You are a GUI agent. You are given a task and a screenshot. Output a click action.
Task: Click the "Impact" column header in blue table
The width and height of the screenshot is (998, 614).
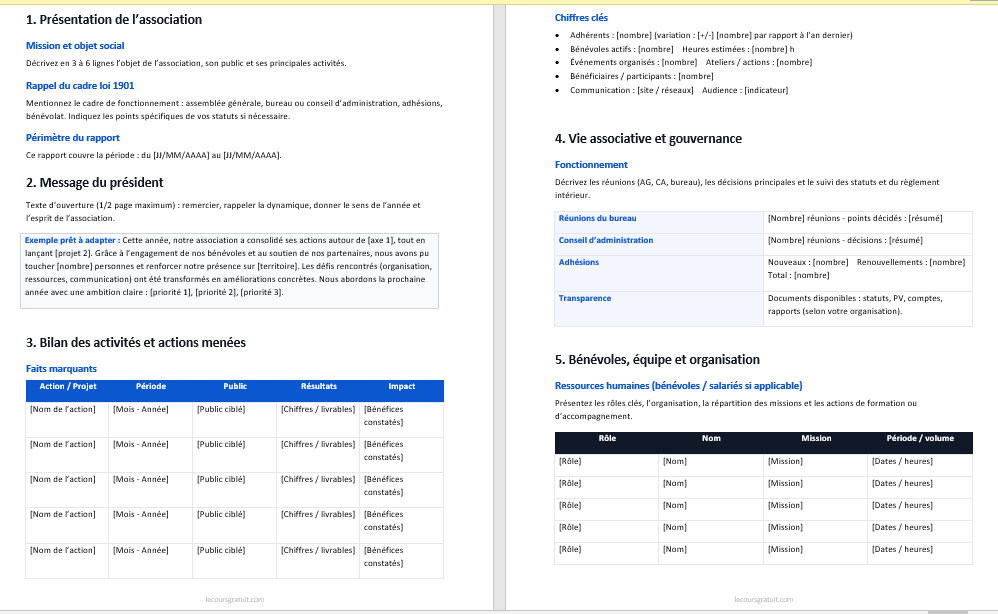402,386
